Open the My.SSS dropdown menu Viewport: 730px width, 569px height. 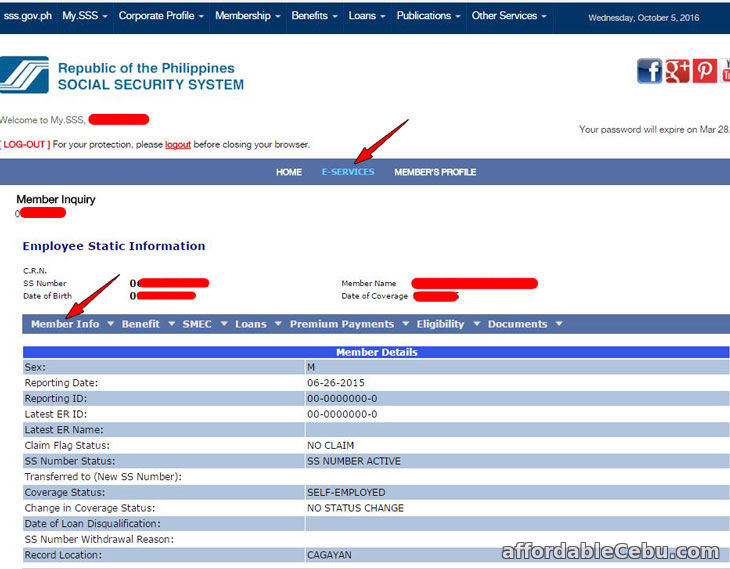click(85, 16)
